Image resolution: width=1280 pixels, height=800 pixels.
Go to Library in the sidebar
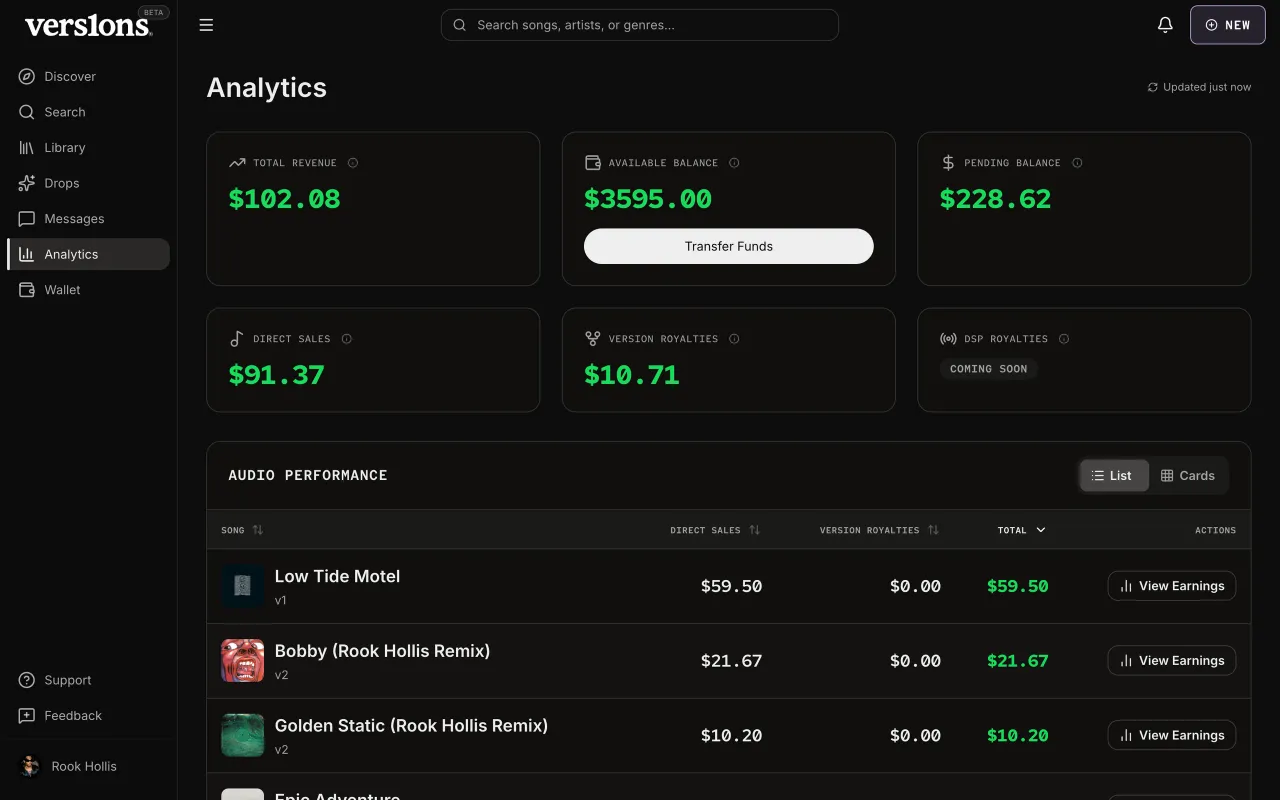tap(88, 148)
